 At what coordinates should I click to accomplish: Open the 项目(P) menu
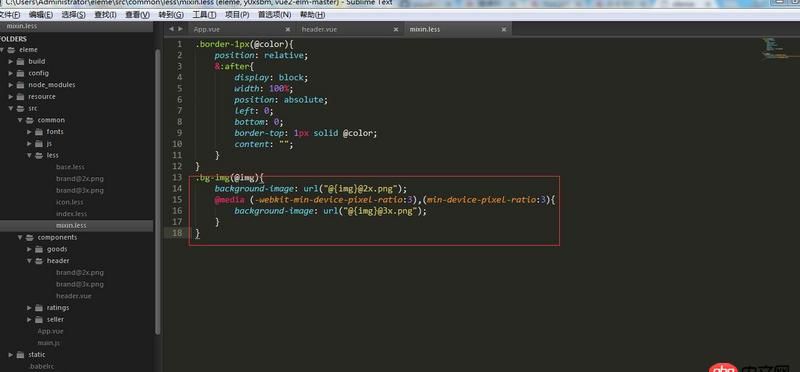[237, 15]
